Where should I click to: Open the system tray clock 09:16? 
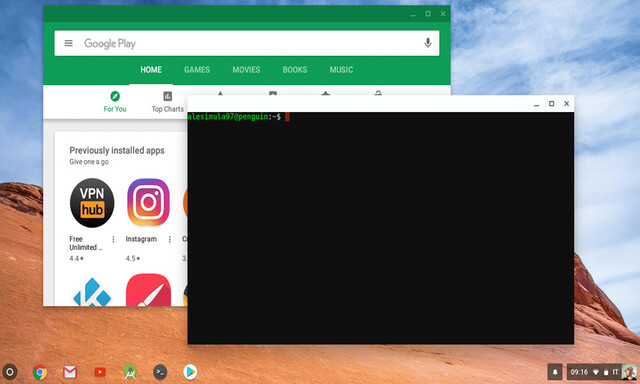click(579, 372)
